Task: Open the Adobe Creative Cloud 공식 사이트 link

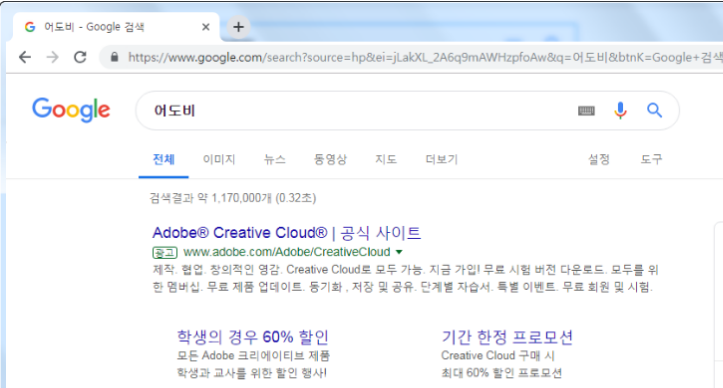Action: pyautogui.click(x=286, y=233)
